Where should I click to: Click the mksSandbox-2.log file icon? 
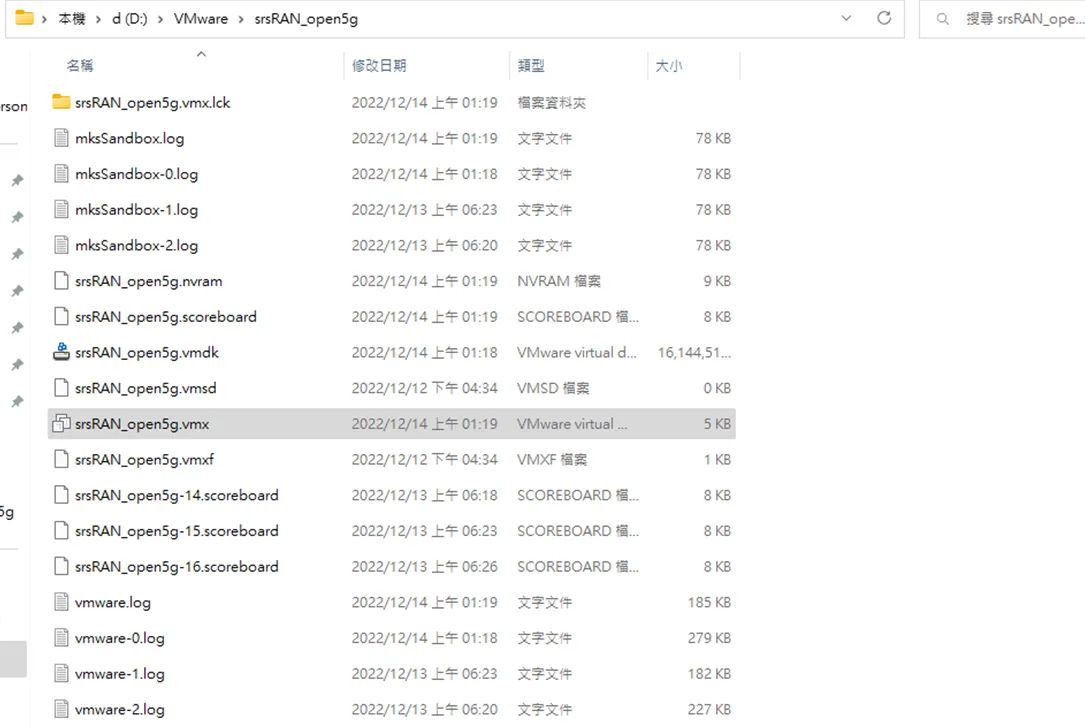point(61,245)
